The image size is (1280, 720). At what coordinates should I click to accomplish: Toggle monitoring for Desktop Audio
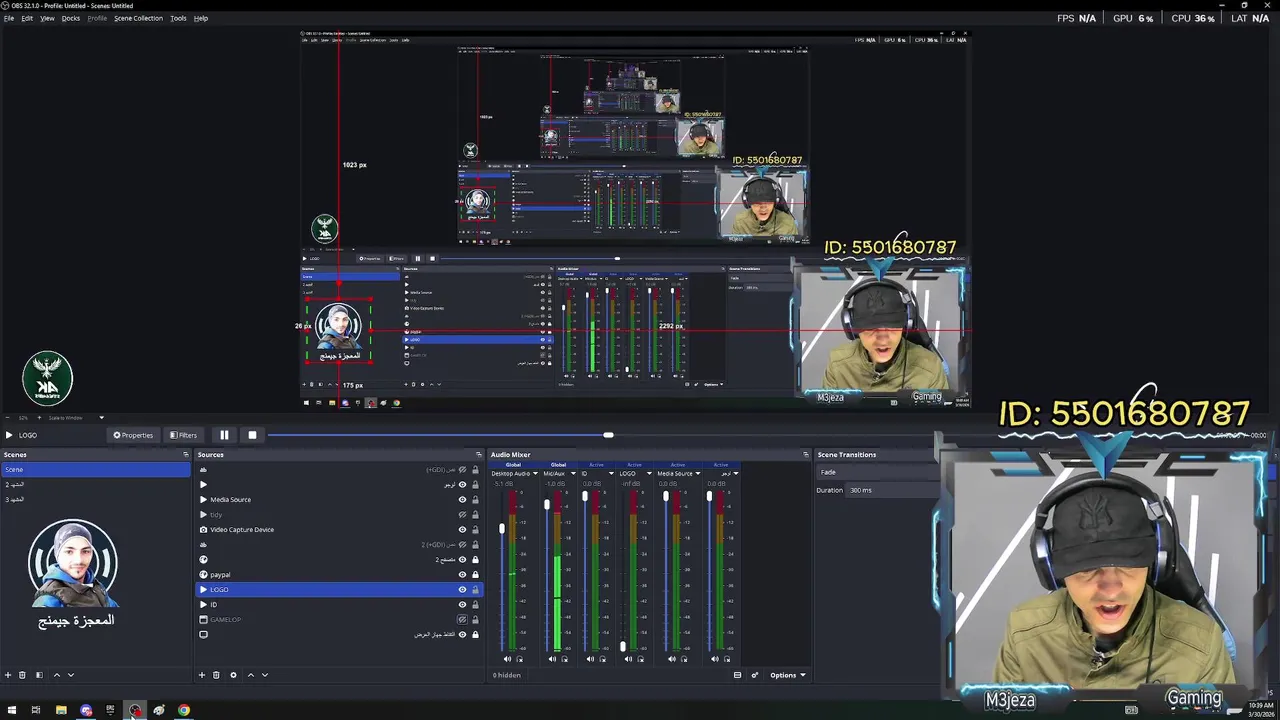coord(520,659)
